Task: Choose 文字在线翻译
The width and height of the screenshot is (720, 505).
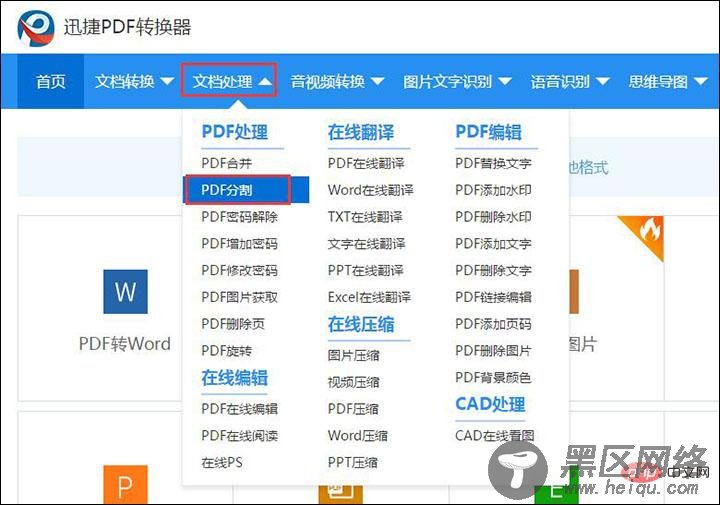Action: point(366,243)
